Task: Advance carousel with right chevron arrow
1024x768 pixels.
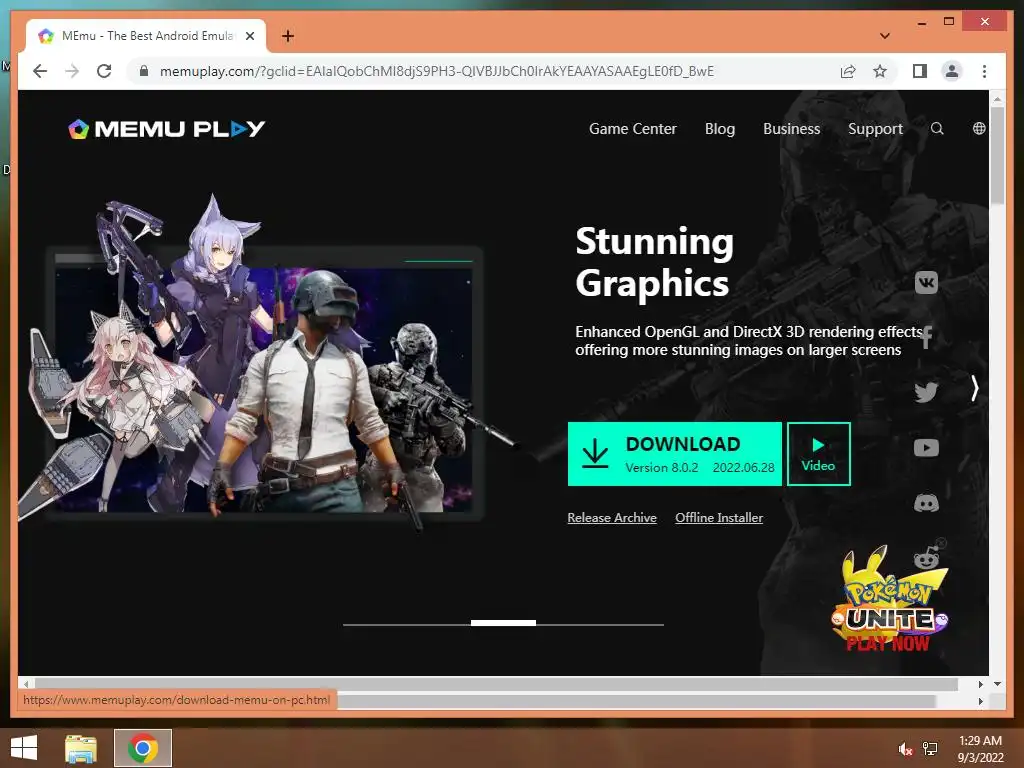Action: pos(974,388)
